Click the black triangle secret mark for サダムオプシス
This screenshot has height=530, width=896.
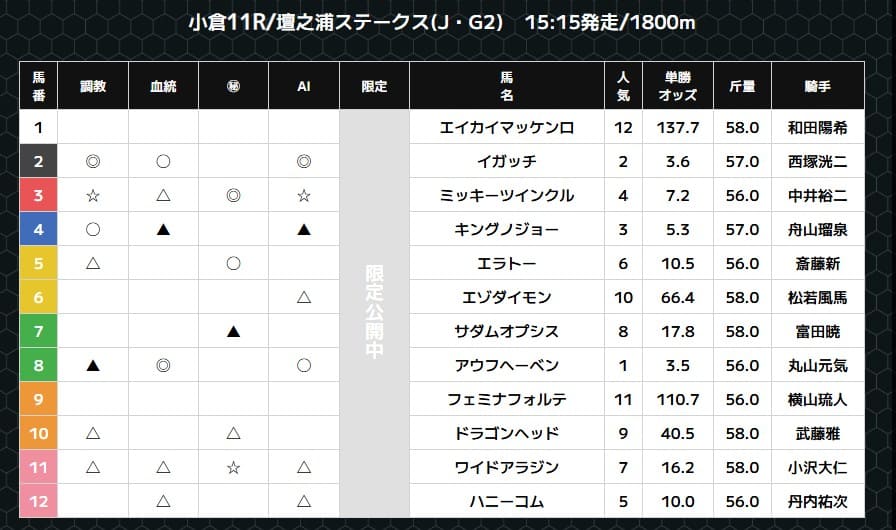click(x=233, y=331)
